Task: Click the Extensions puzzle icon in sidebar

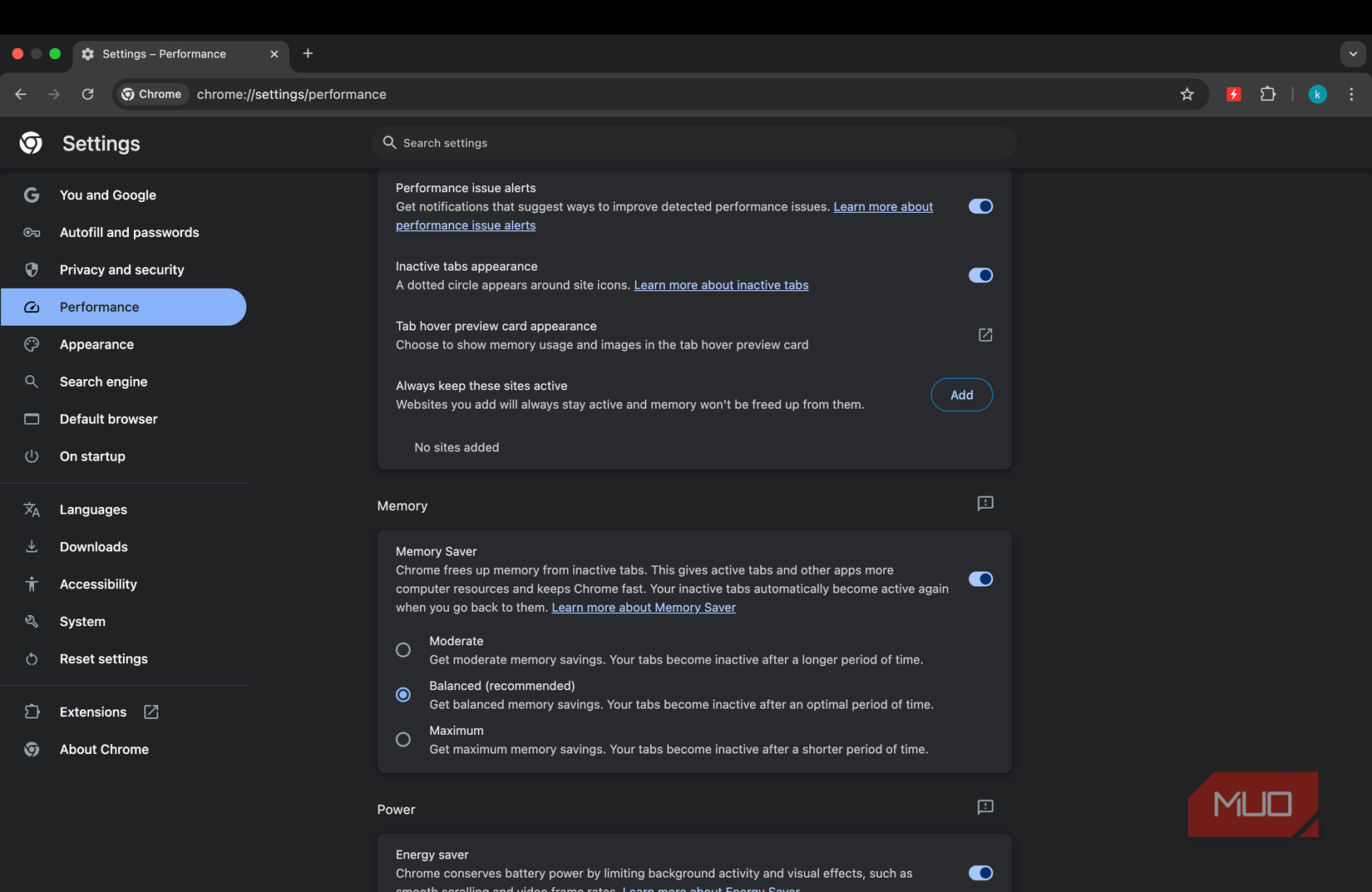Action: 32,712
